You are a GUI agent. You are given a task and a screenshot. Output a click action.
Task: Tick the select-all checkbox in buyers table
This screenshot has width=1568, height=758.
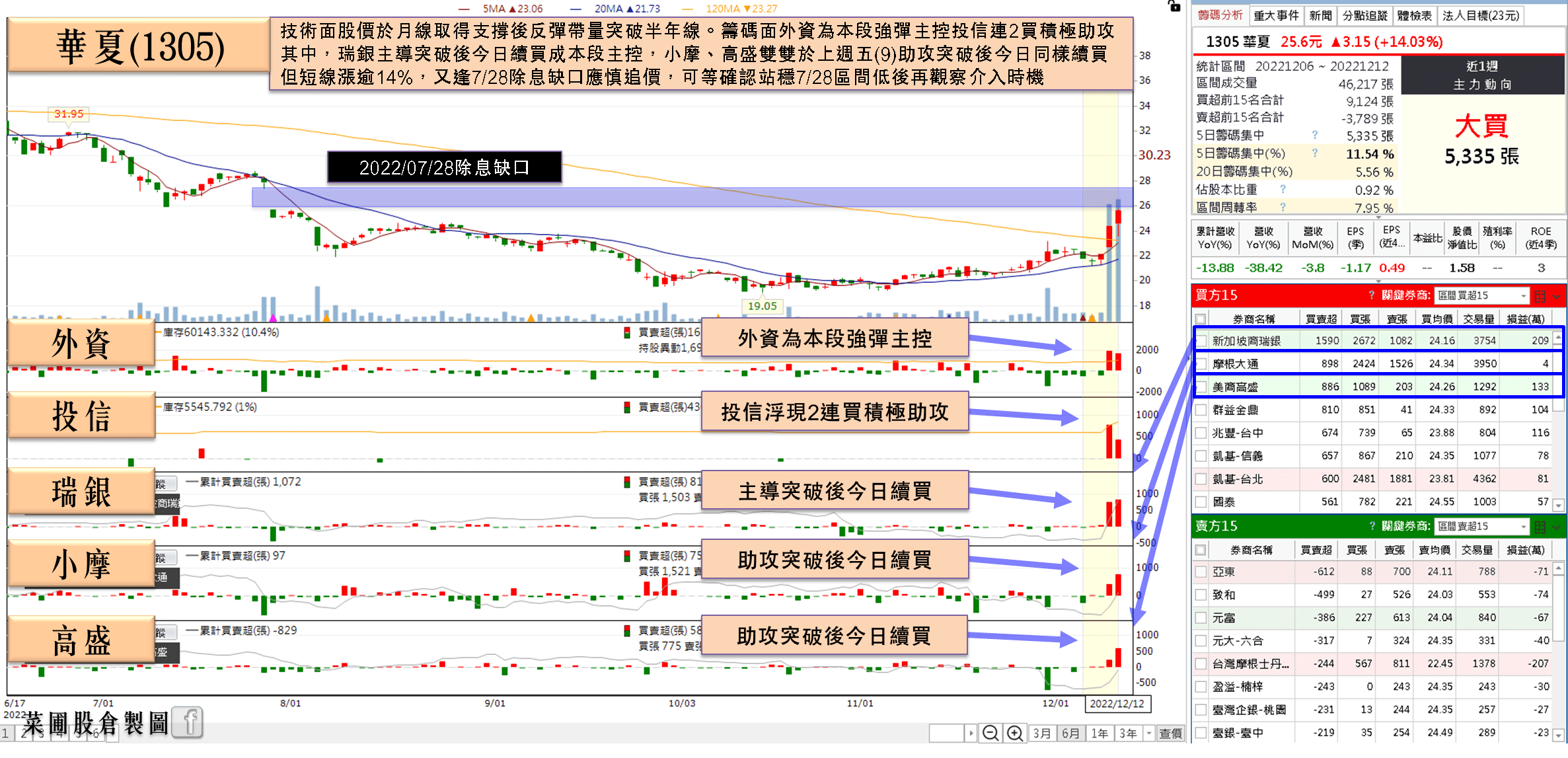click(x=1201, y=319)
